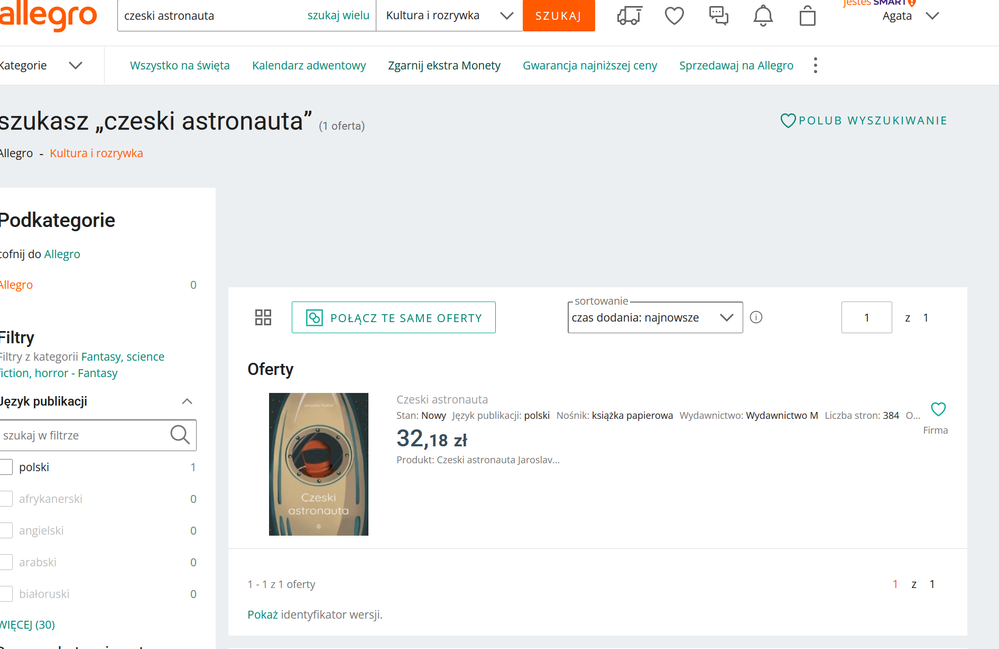Screen dimensions: 999x649
Task: Click Produkt: Czeski astronauta Jaroslav text
Action: point(478,459)
